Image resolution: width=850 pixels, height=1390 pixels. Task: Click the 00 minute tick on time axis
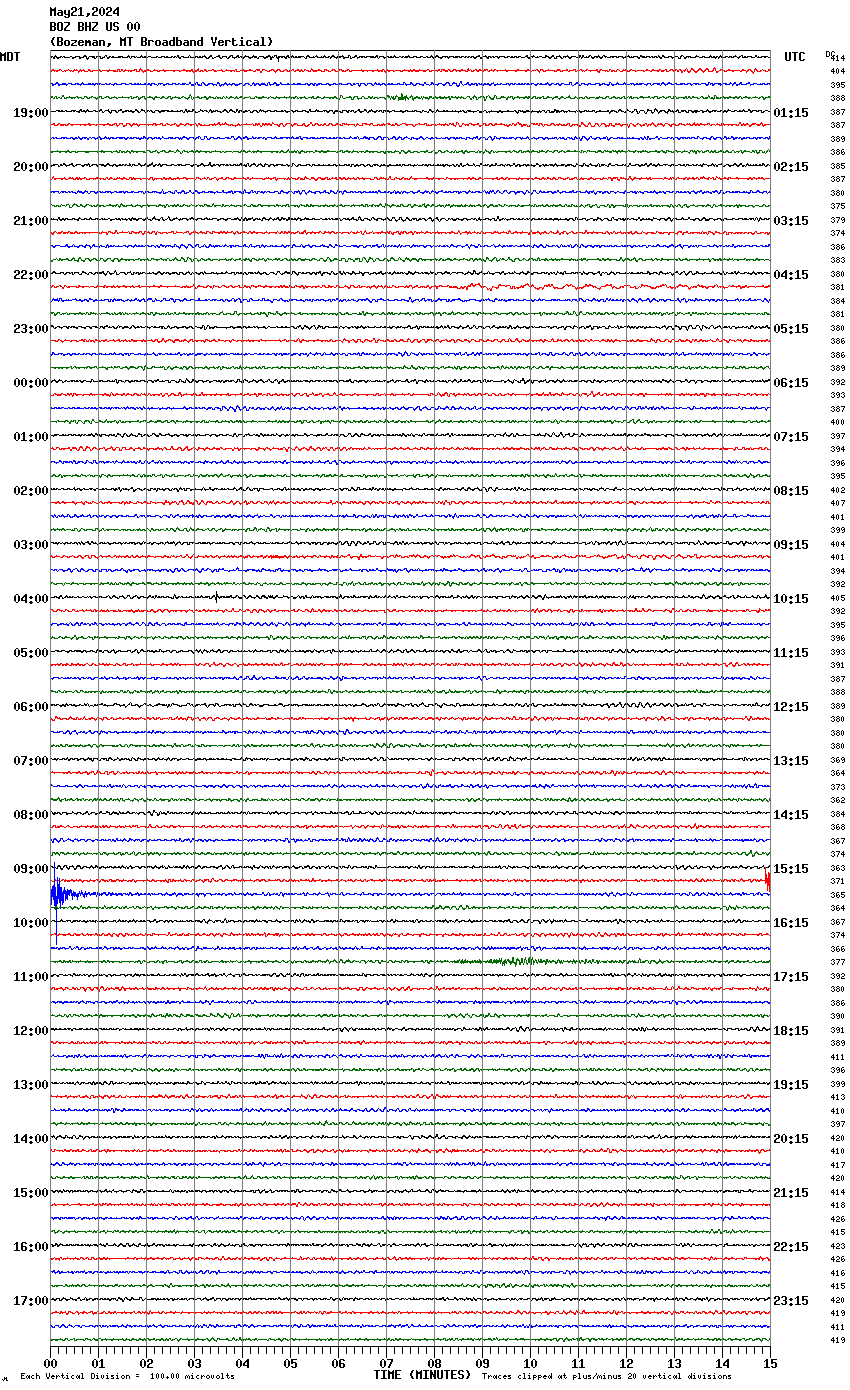(x=51, y=1363)
